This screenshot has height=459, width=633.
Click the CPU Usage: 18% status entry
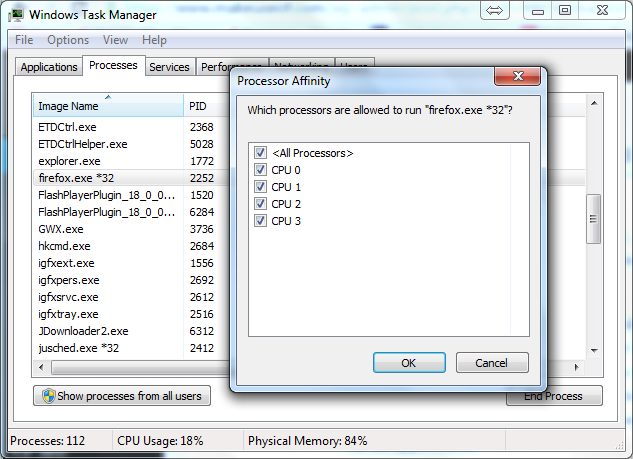click(x=160, y=440)
